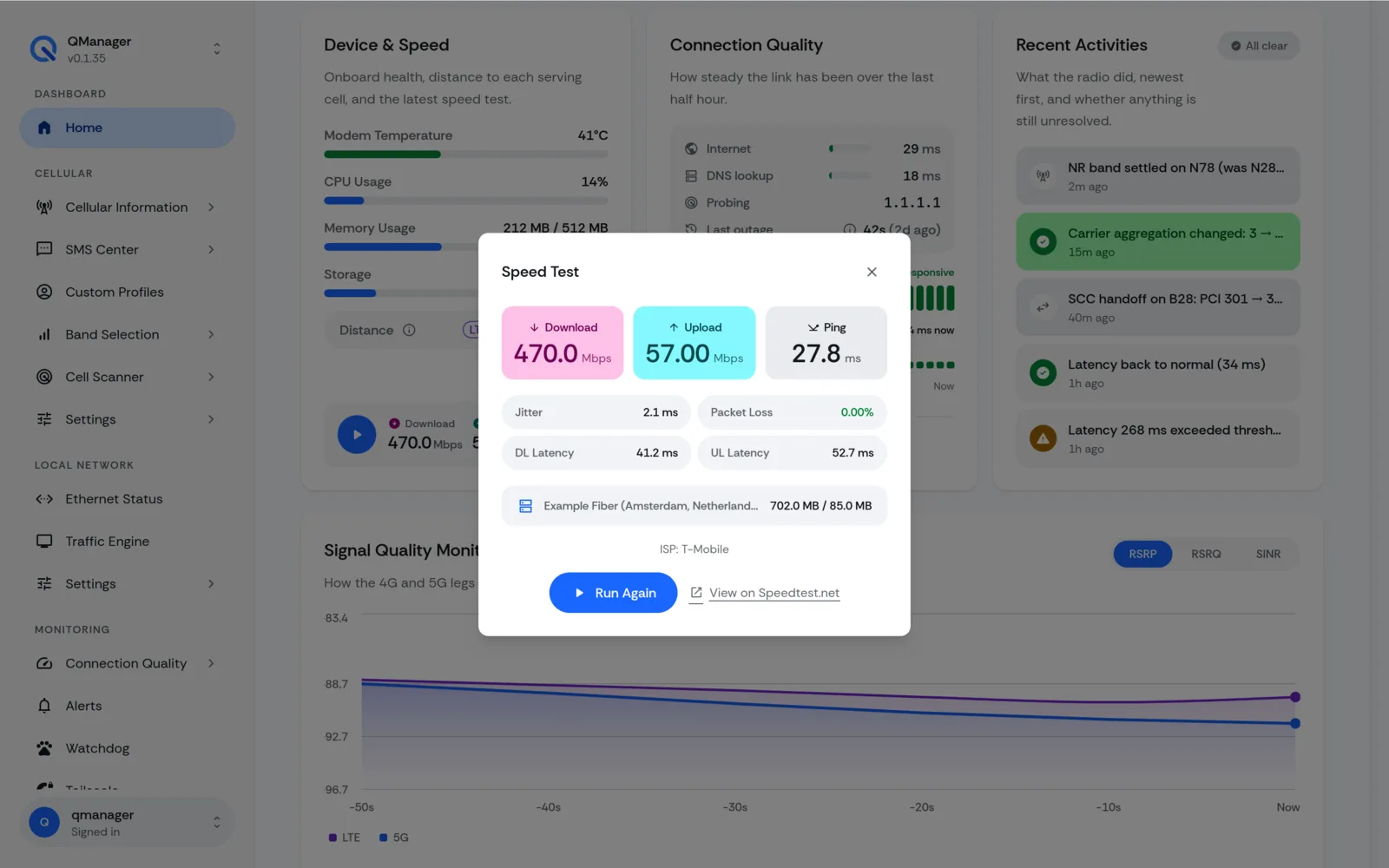1389x868 pixels.
Task: Expand Cellular Information submenu chevron
Action: 211,207
